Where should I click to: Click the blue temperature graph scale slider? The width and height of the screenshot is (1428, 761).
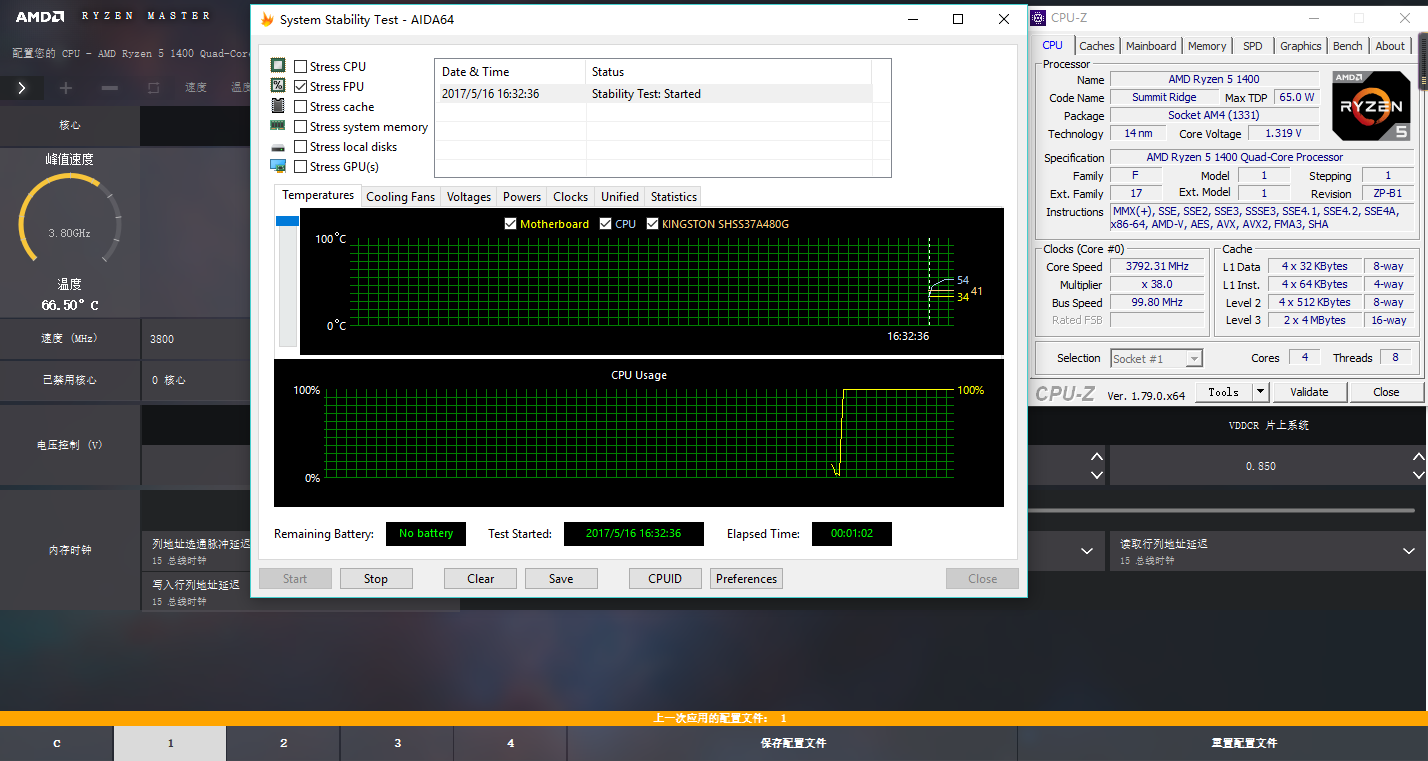point(287,221)
